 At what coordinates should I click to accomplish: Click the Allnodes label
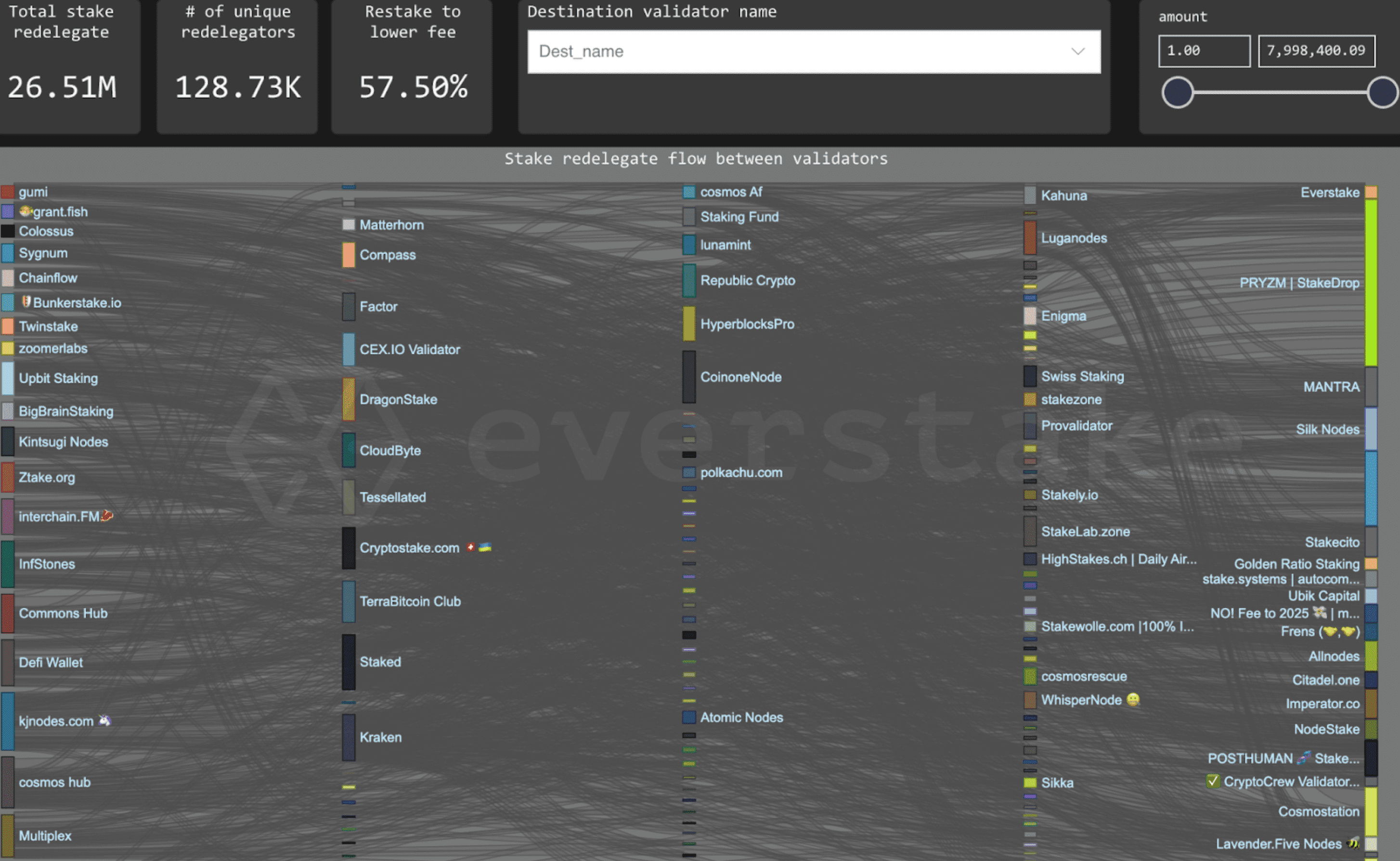pyautogui.click(x=1334, y=656)
